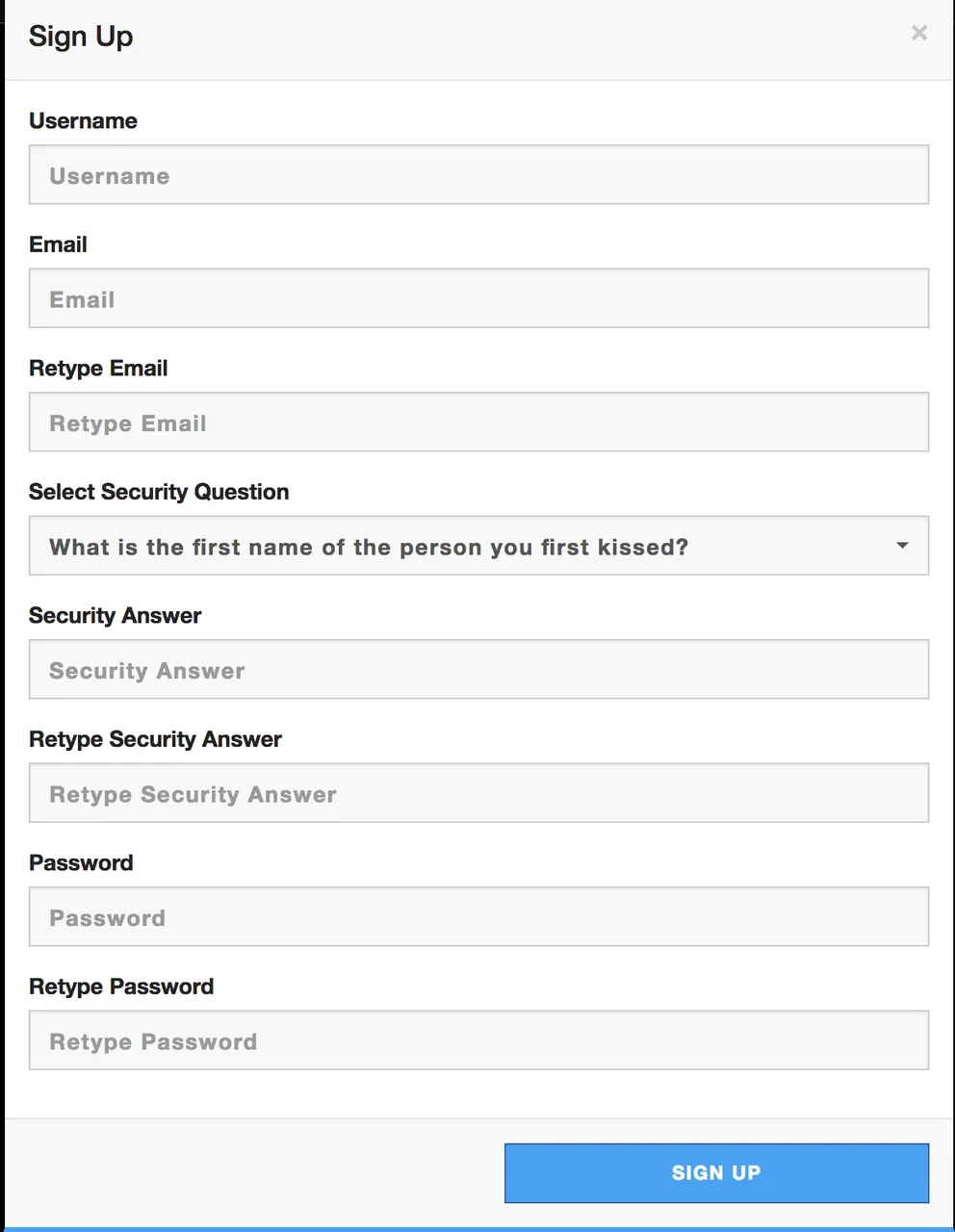Focus the Email text box
Screen dimensions: 955x1232
click(478, 298)
